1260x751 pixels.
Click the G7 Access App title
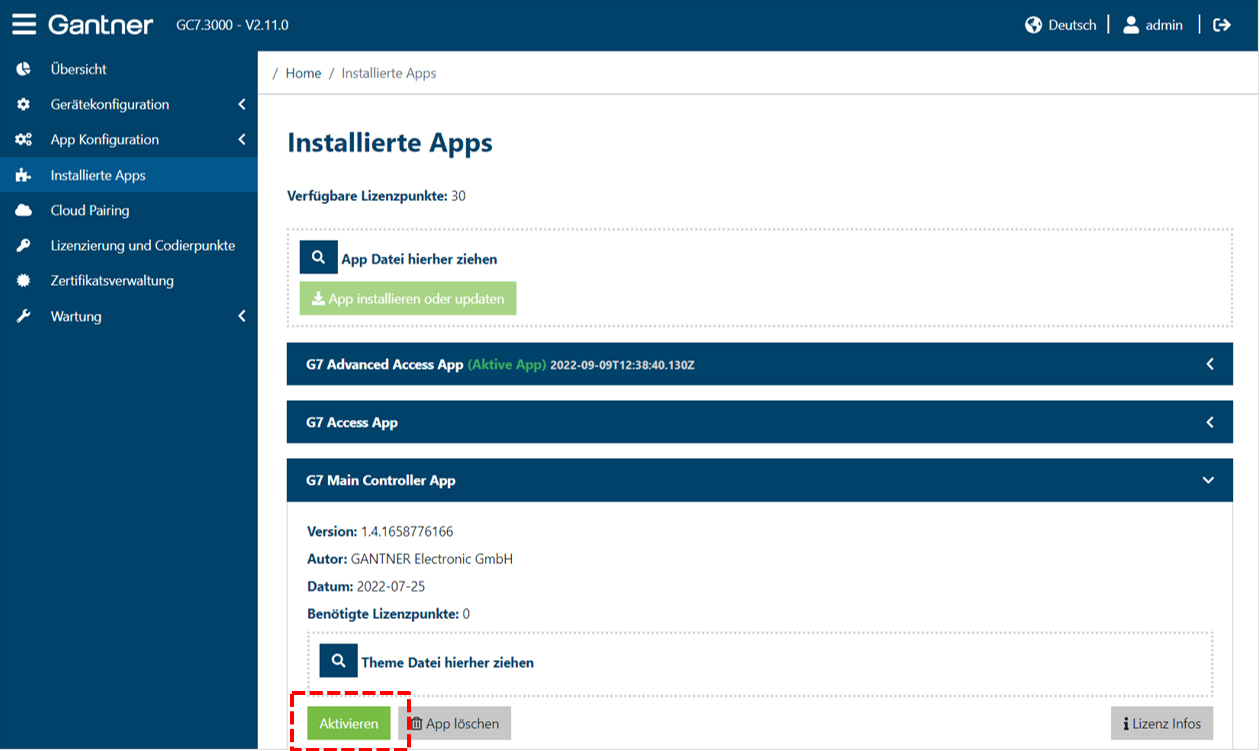[352, 422]
